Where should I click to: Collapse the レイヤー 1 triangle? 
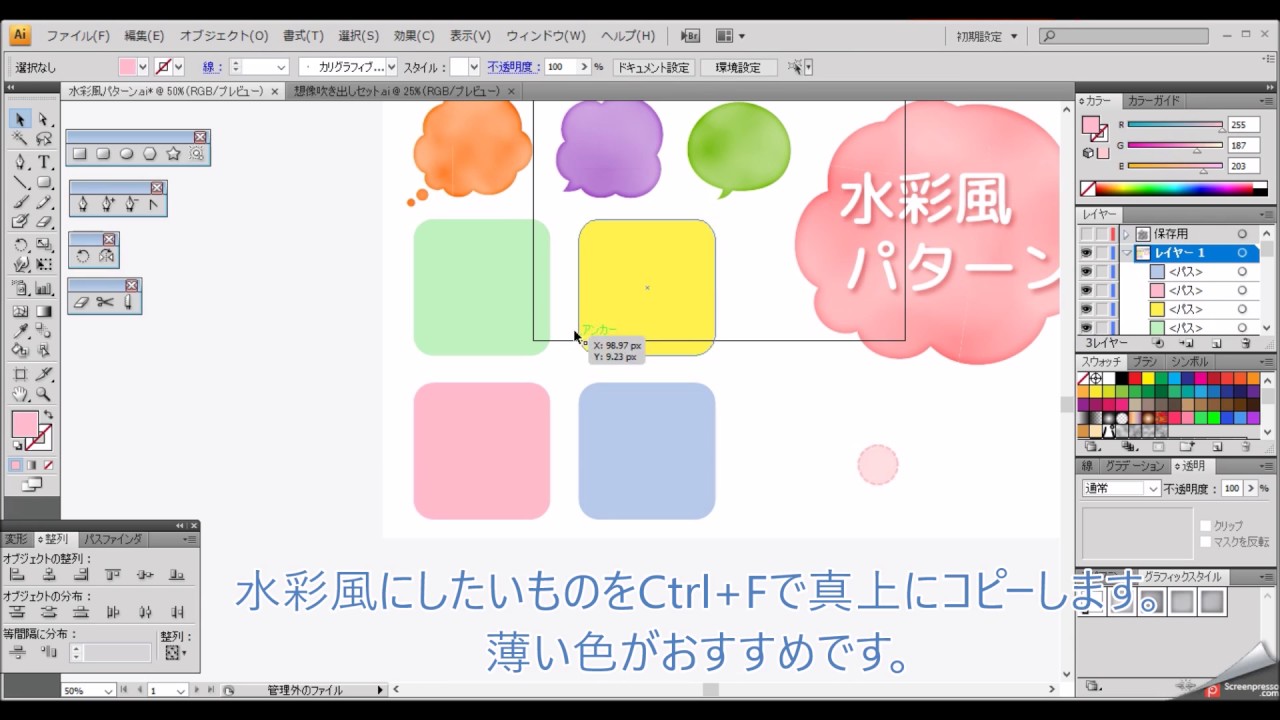click(1126, 253)
